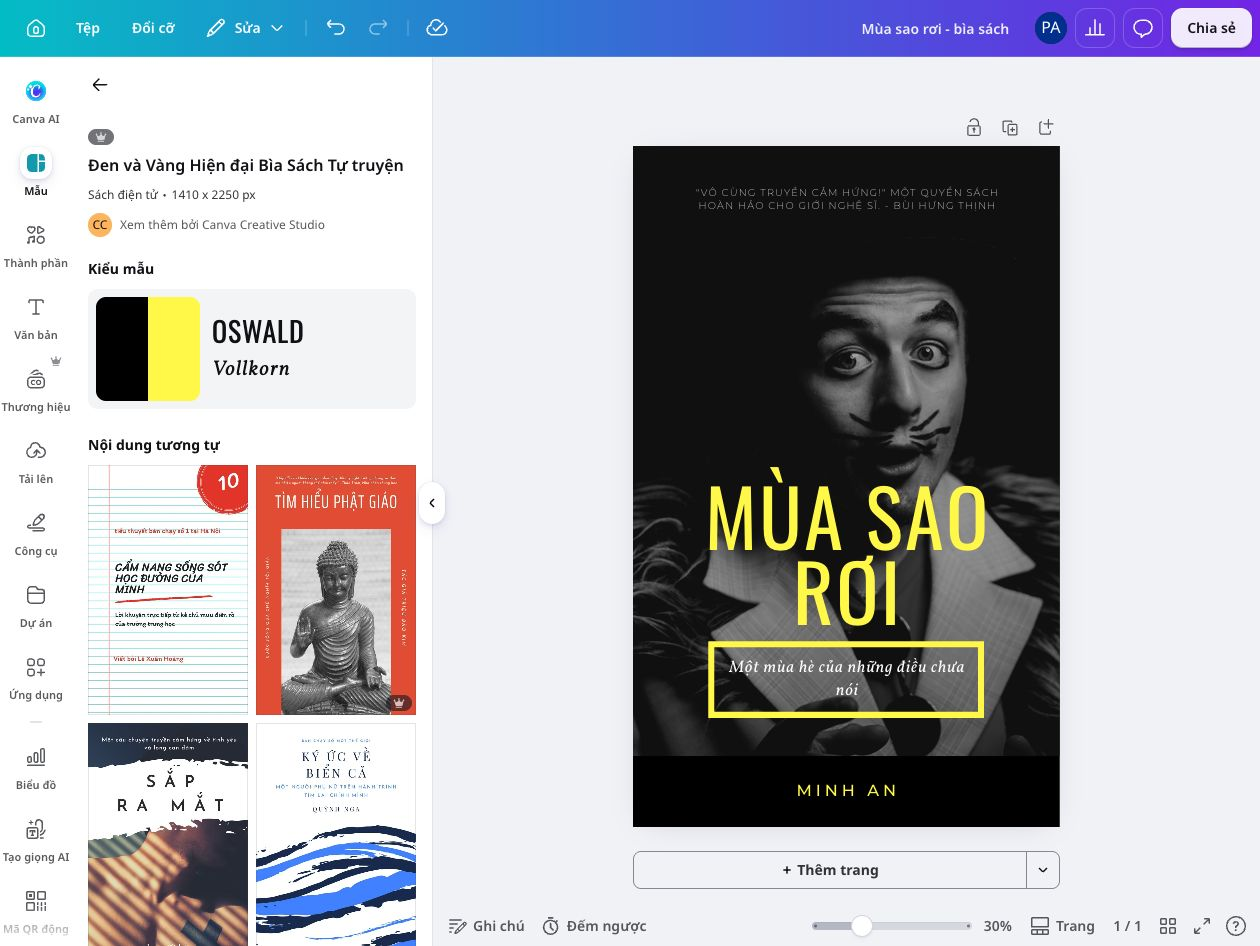
Task: Select the Ký ức về biển cả template
Action: tap(336, 834)
